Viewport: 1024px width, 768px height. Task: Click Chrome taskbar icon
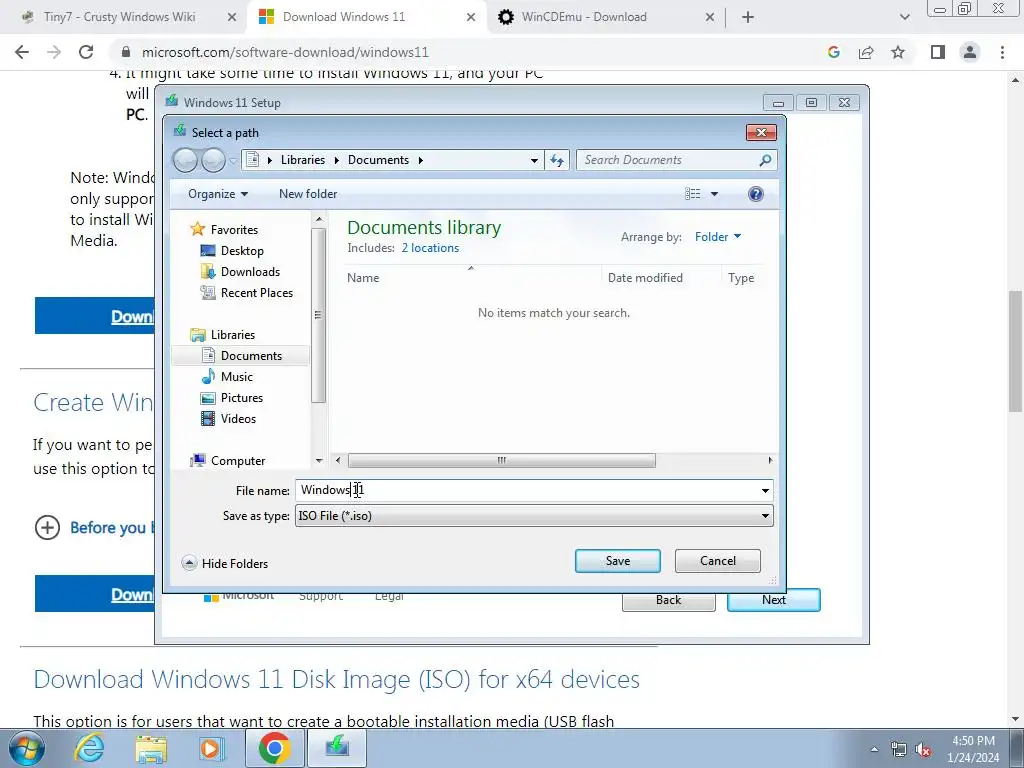[x=274, y=748]
